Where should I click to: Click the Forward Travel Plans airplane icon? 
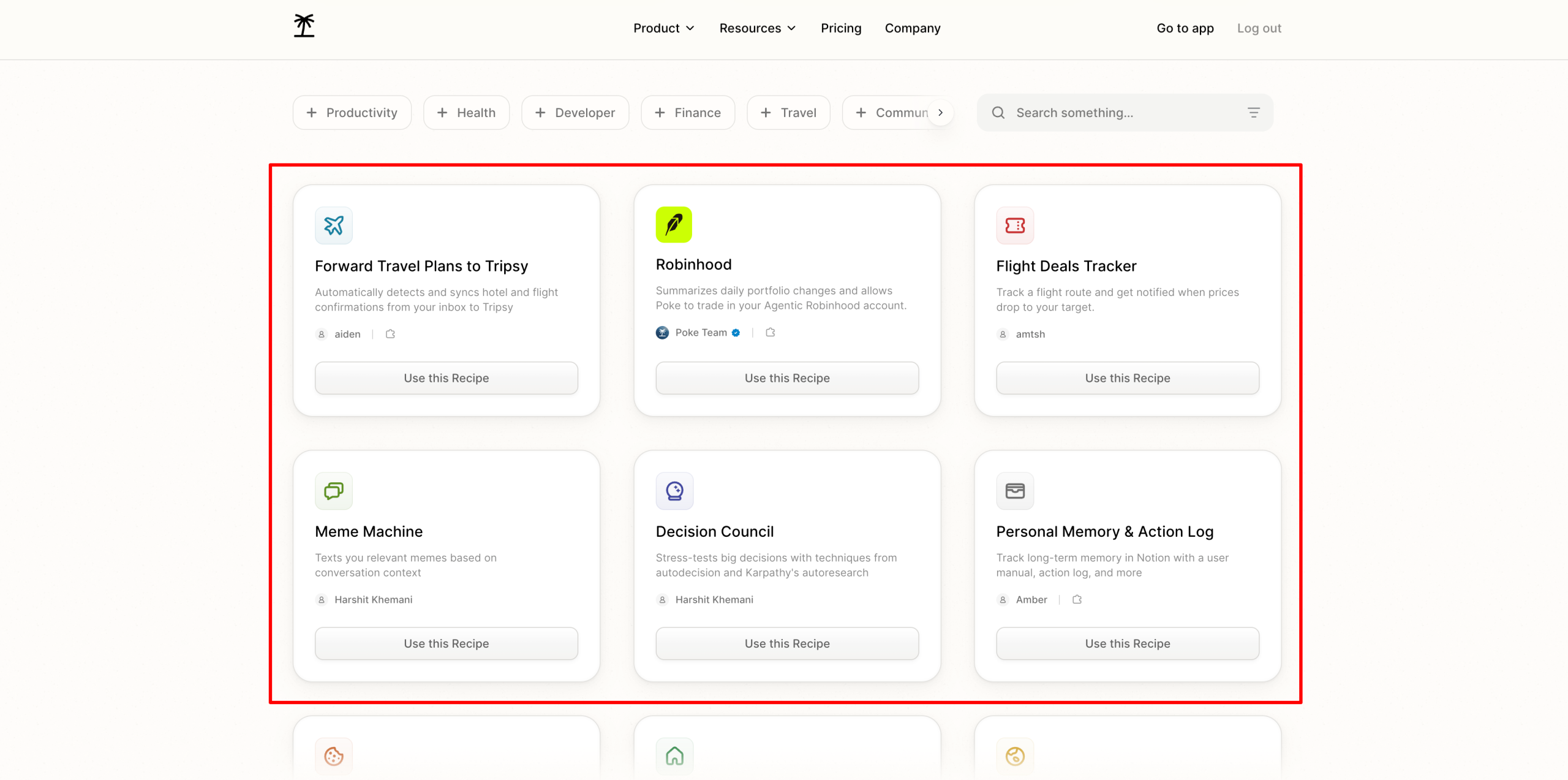pyautogui.click(x=334, y=225)
